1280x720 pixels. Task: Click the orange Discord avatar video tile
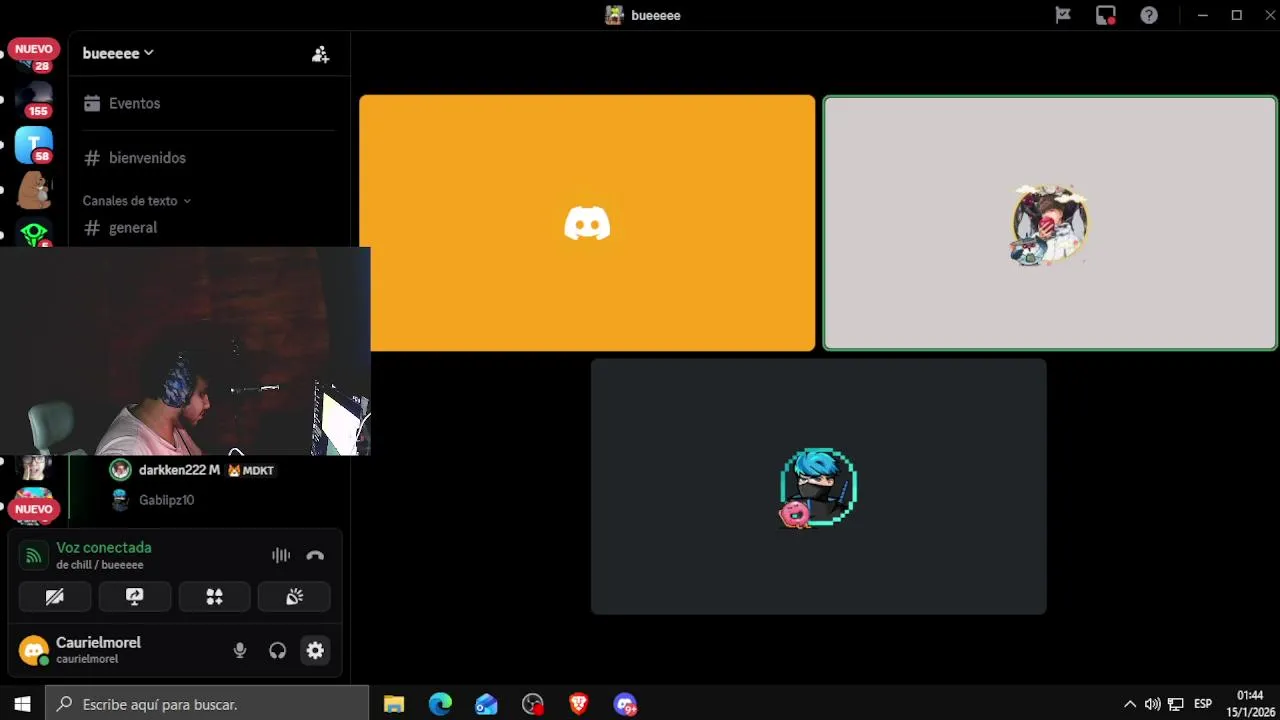coord(587,223)
